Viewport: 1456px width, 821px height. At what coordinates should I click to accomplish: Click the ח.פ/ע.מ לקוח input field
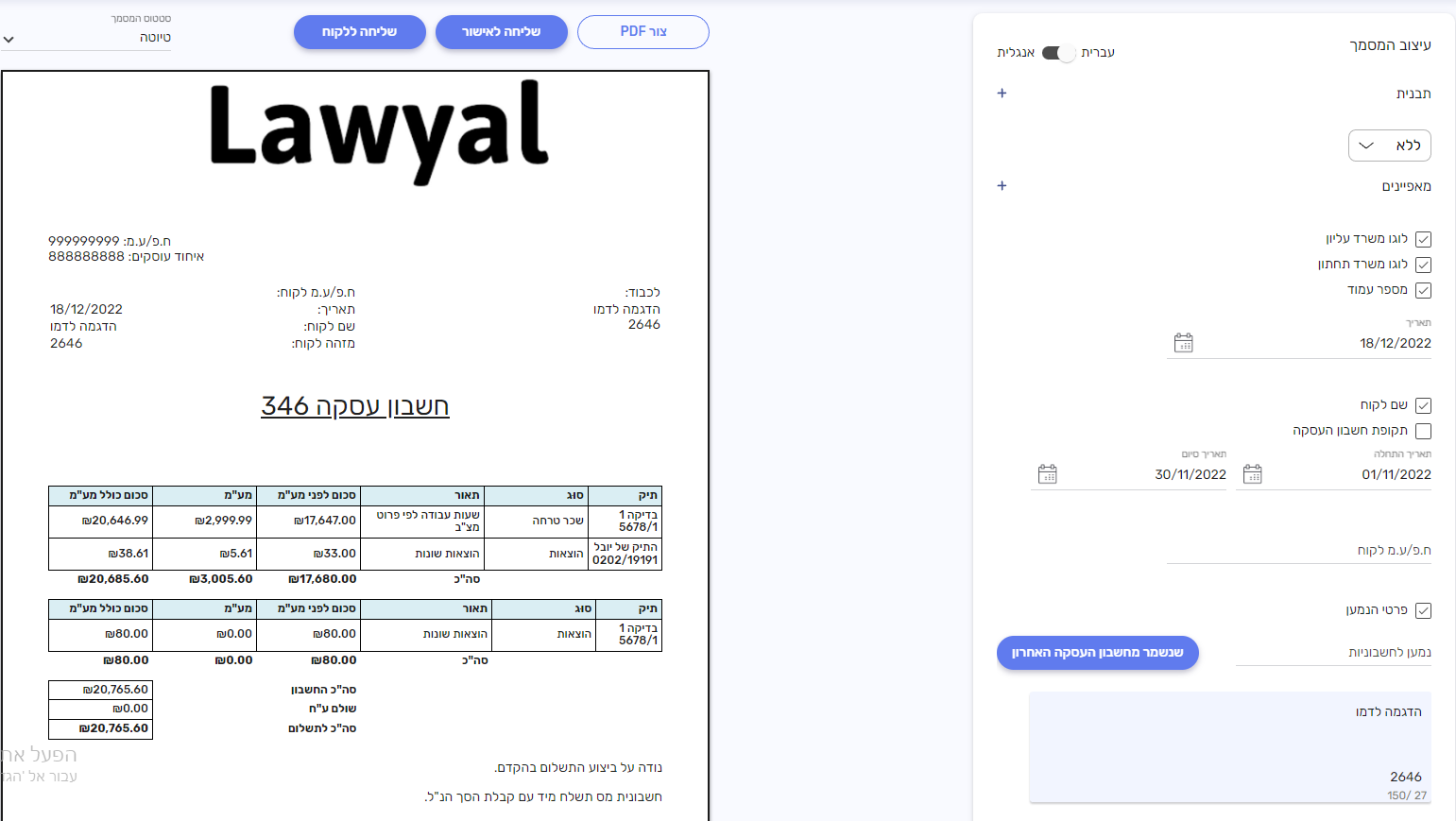[x=1299, y=550]
